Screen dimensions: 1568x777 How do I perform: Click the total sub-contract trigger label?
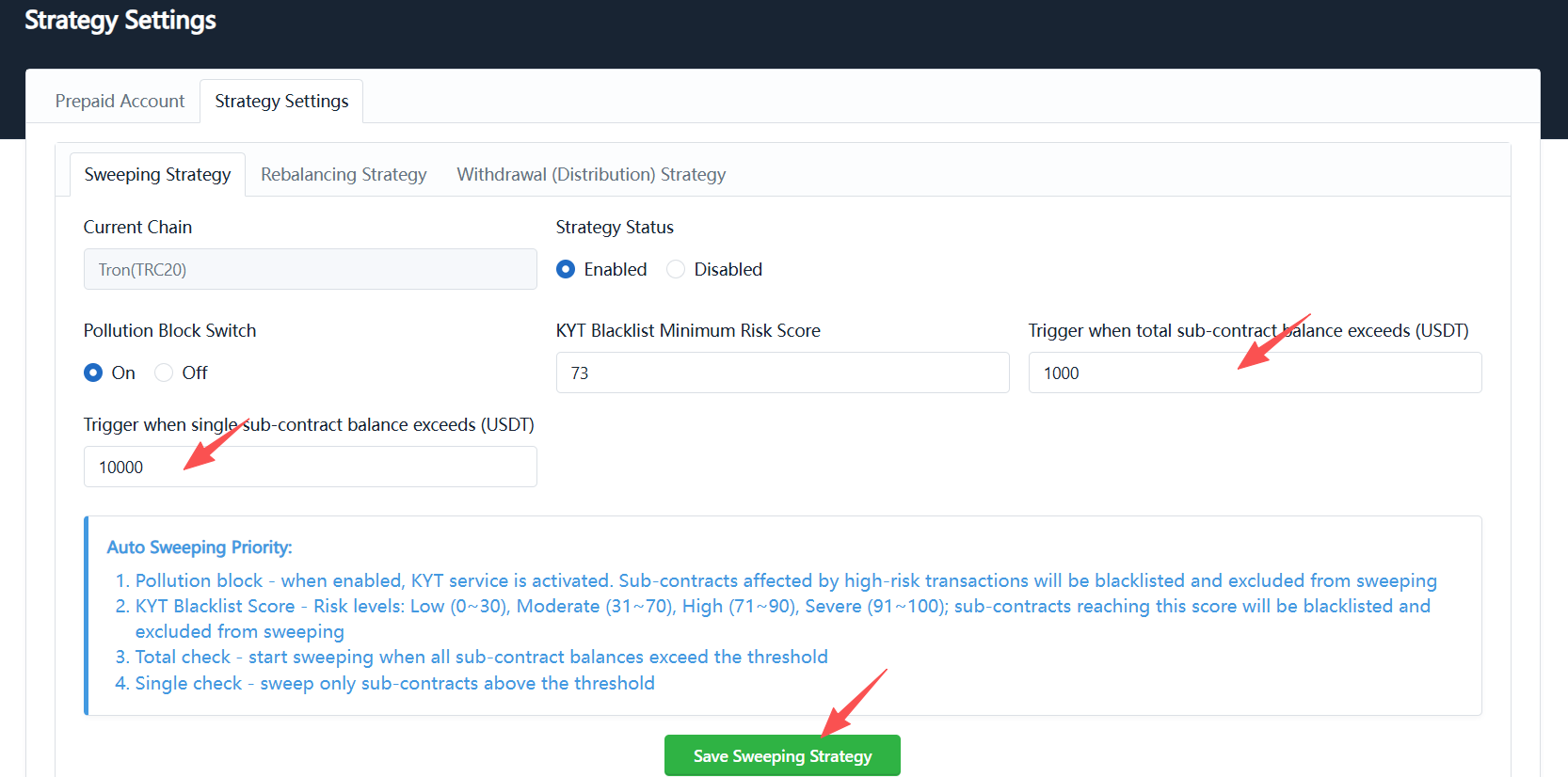[x=1248, y=330]
